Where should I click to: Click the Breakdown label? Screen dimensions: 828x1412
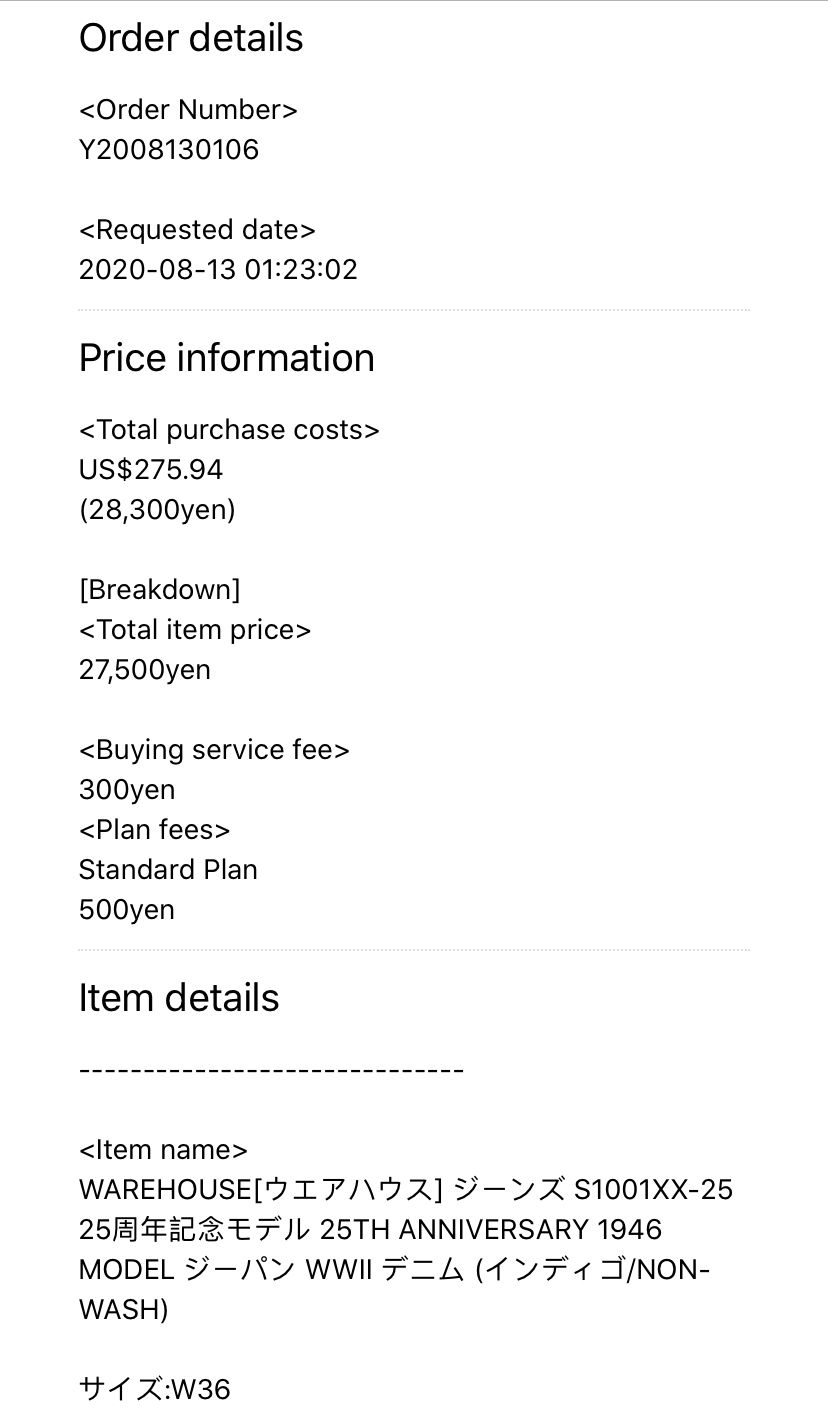pyautogui.click(x=160, y=590)
